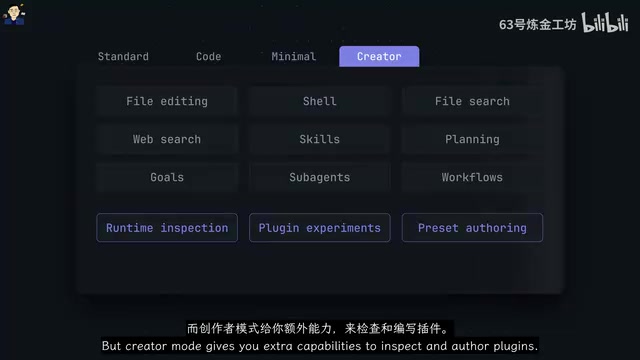Select the highlighted Creator tab
The image size is (640, 360).
click(379, 56)
